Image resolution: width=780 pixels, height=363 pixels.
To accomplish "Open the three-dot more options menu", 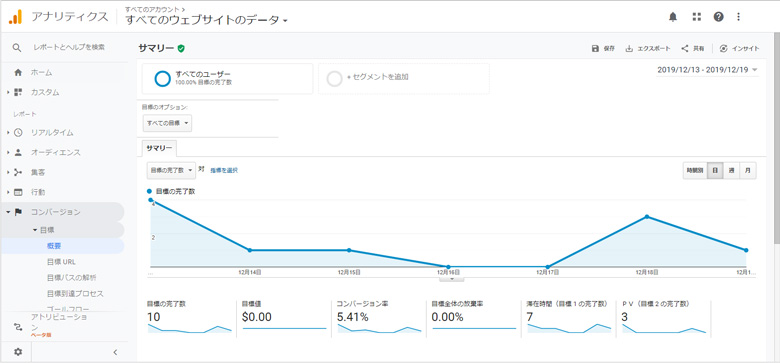I will pos(738,17).
